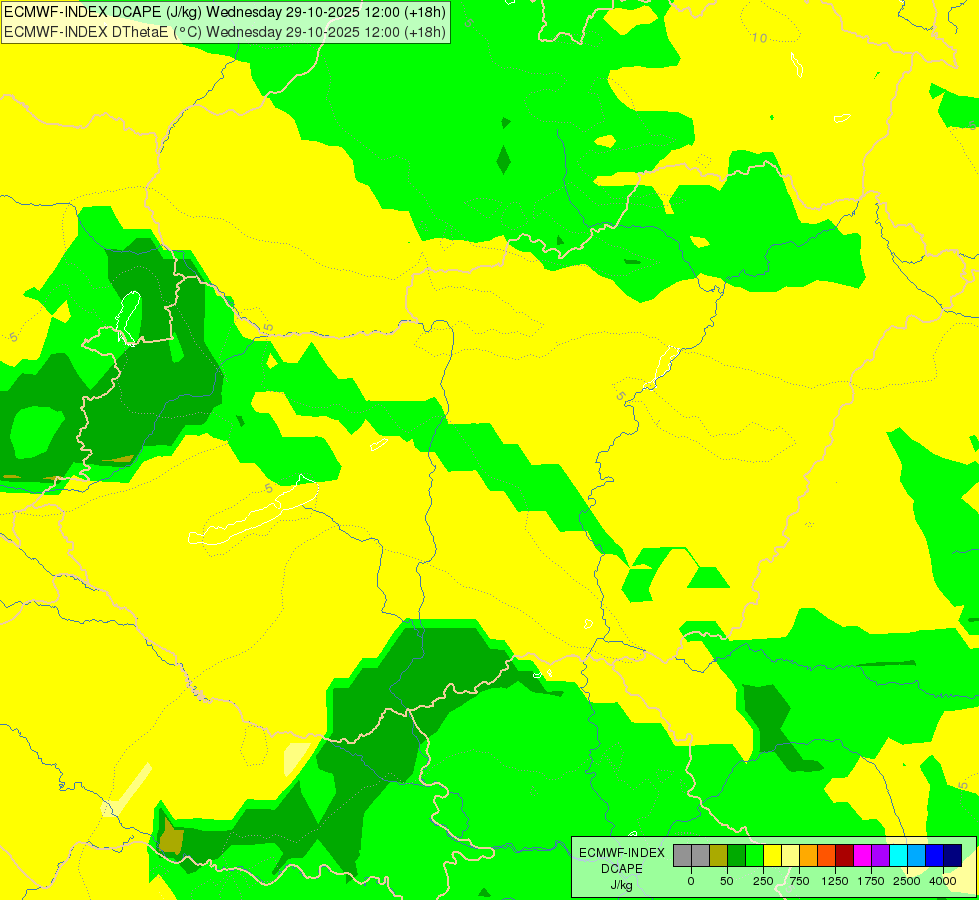Image resolution: width=979 pixels, height=900 pixels.
Task: Pick the bright yellow legend swatch
Action: 772,855
